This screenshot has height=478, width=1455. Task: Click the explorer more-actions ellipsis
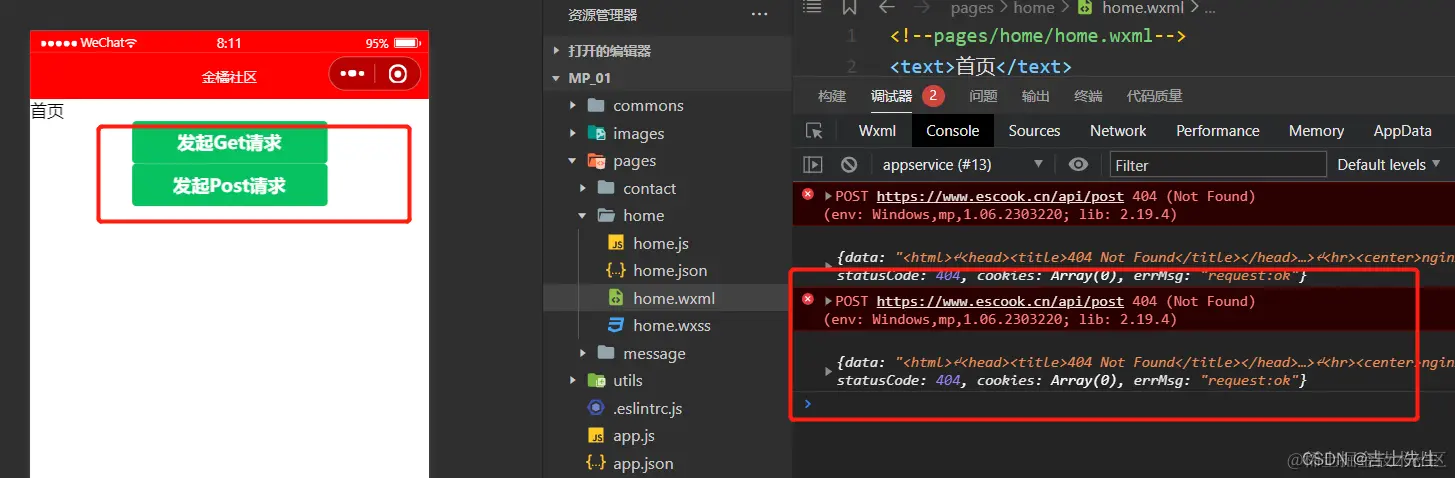click(759, 15)
